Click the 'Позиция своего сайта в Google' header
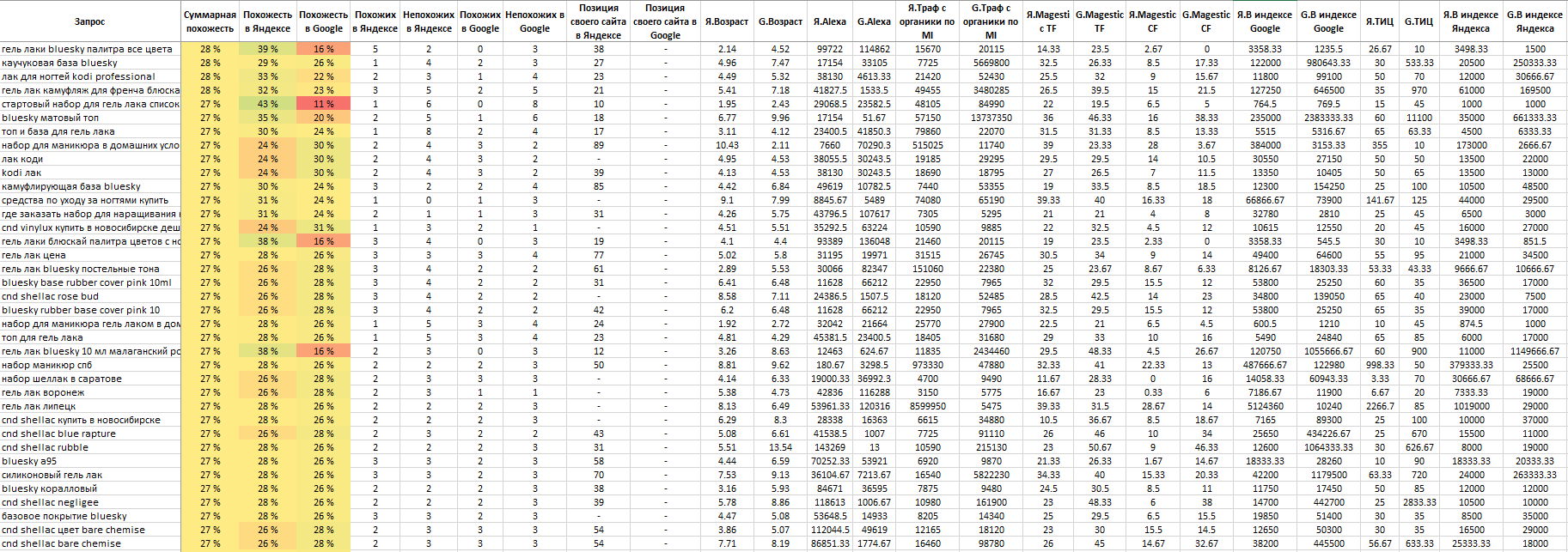1568x552 pixels. tap(665, 21)
